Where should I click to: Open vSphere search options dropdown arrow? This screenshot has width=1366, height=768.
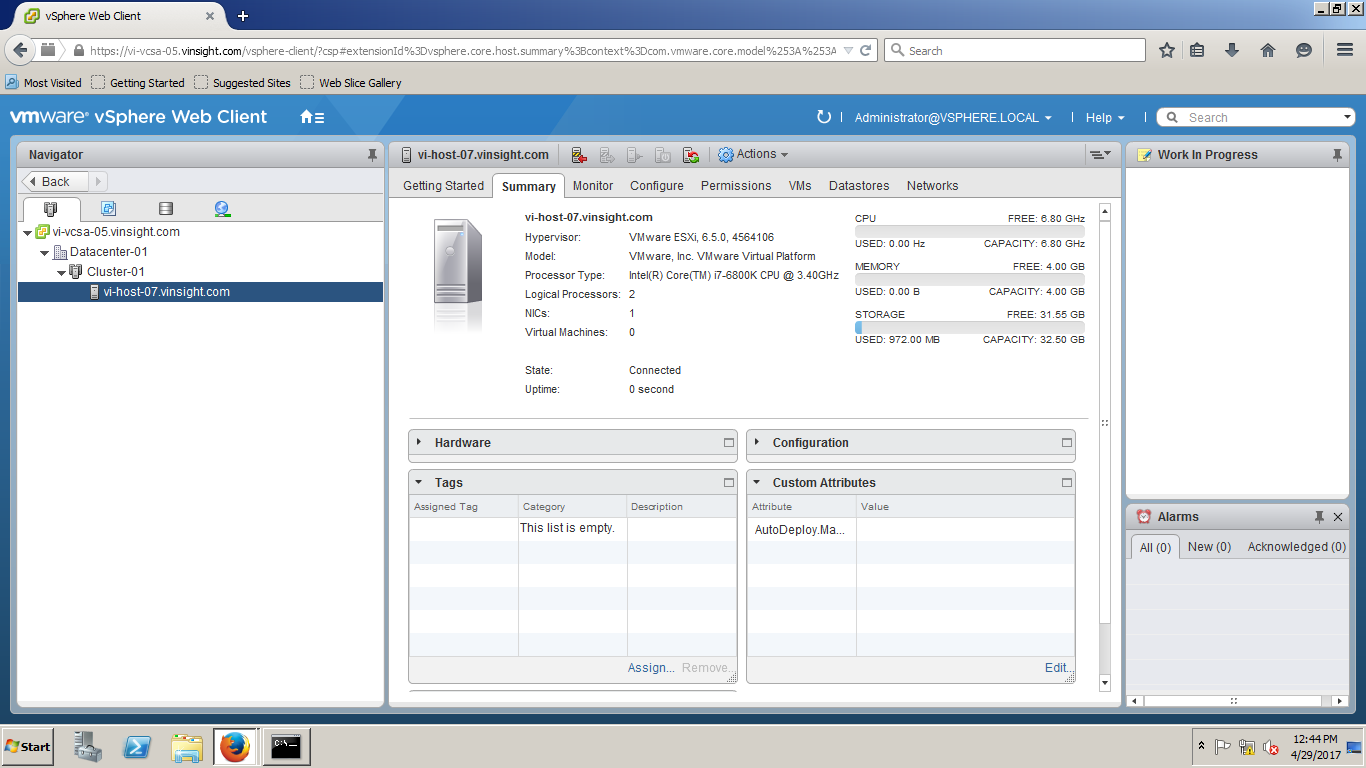1348,118
